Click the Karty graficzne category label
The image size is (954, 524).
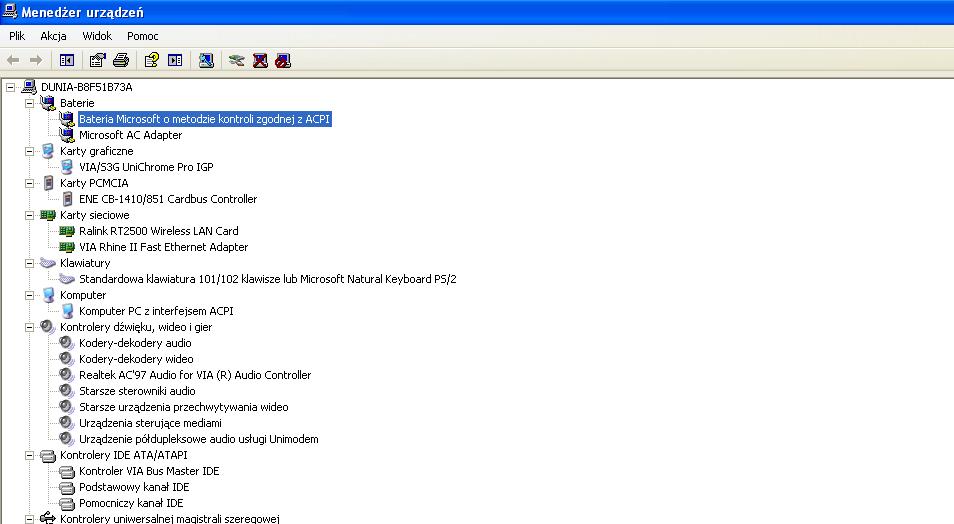(96, 151)
